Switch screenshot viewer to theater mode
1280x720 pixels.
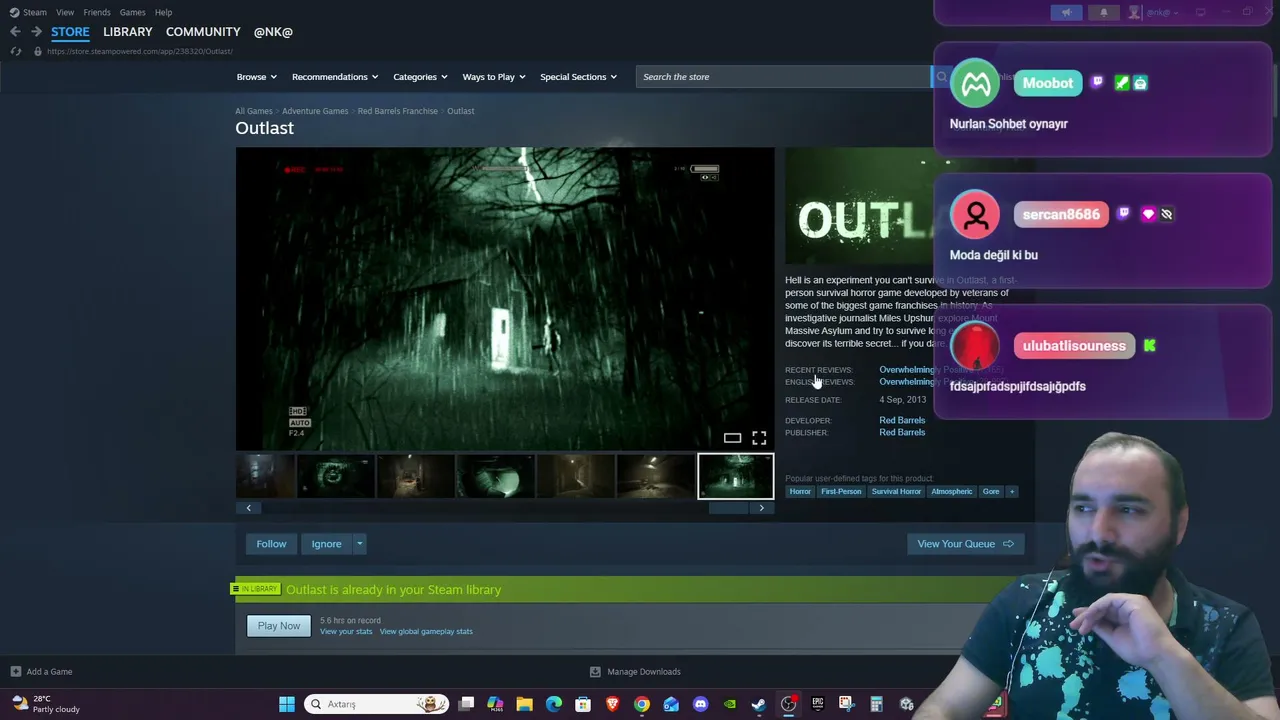(732, 438)
